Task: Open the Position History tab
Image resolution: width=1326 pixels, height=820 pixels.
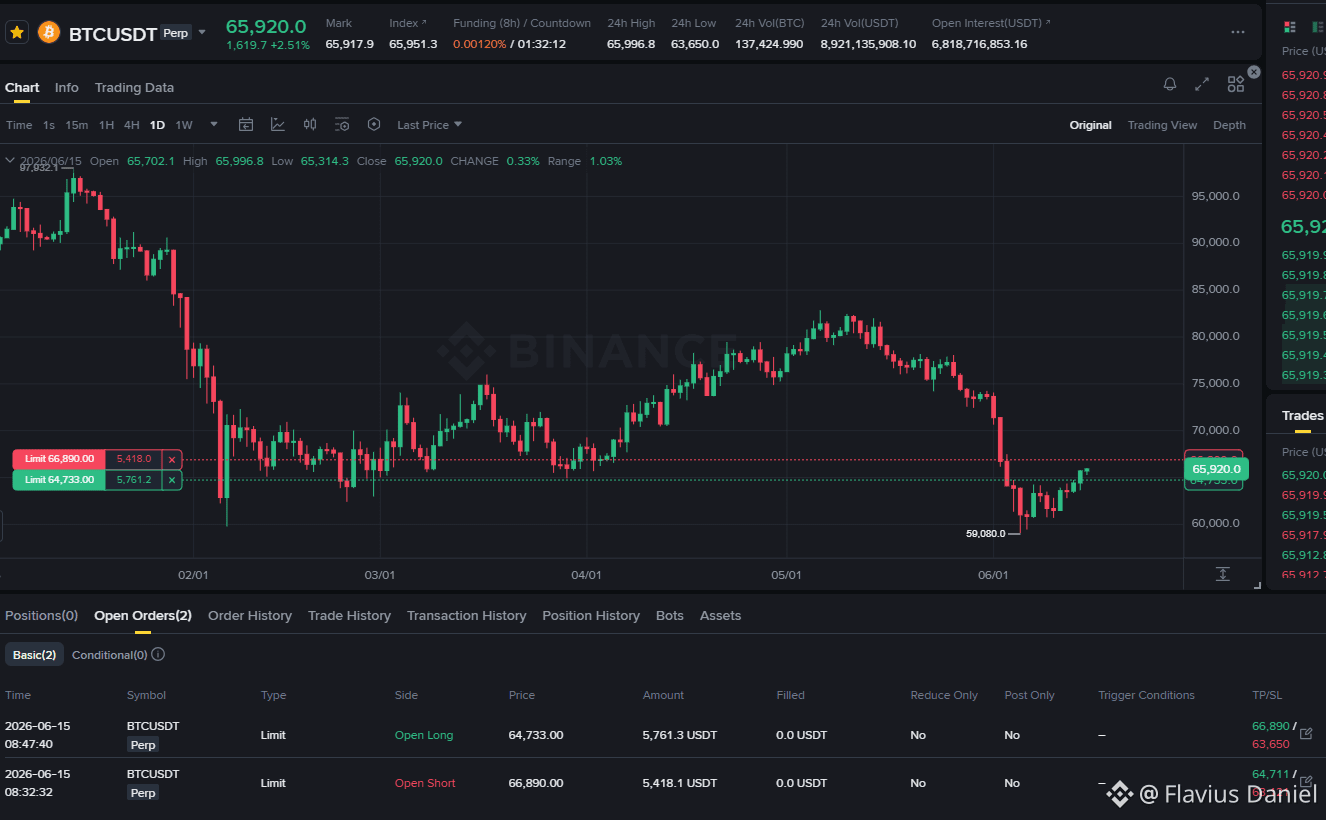Action: click(x=591, y=616)
